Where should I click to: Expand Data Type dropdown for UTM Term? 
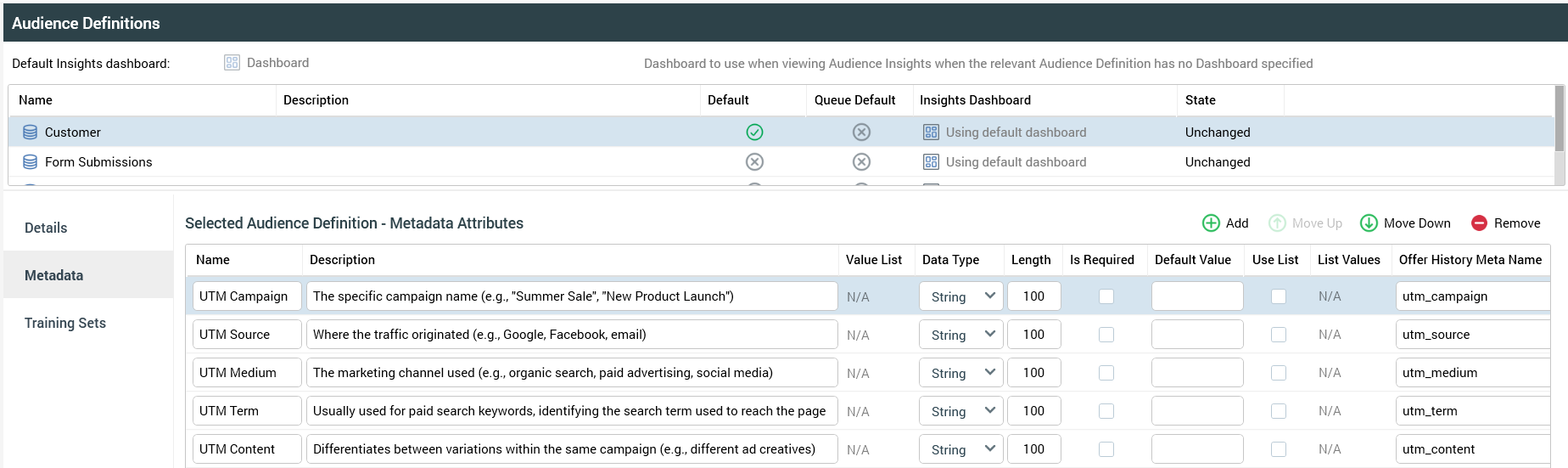click(961, 411)
